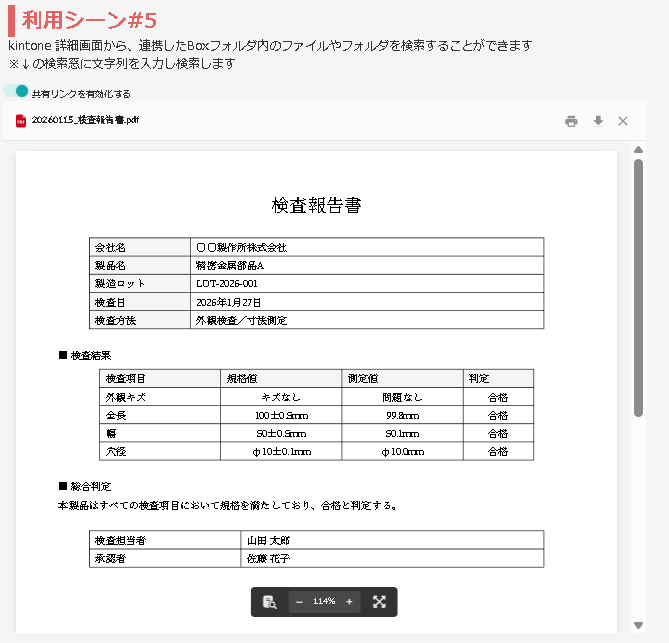Open the find-in-document search icon
This screenshot has width=669, height=643.
270,602
